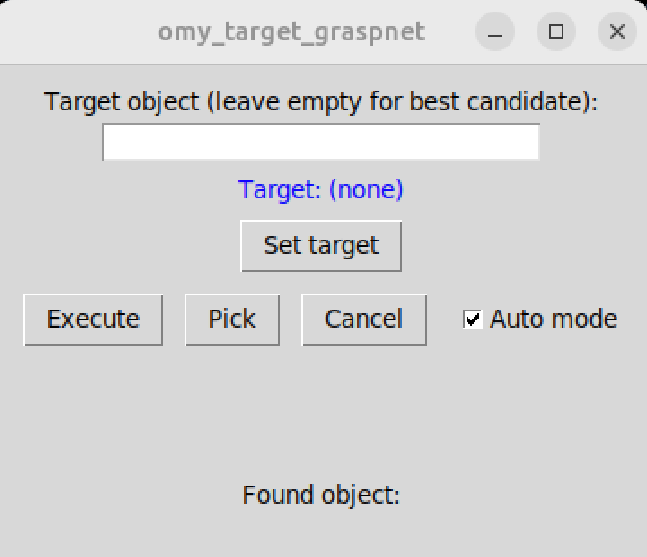Click the Found object: label
This screenshot has width=647, height=557.
(x=321, y=495)
